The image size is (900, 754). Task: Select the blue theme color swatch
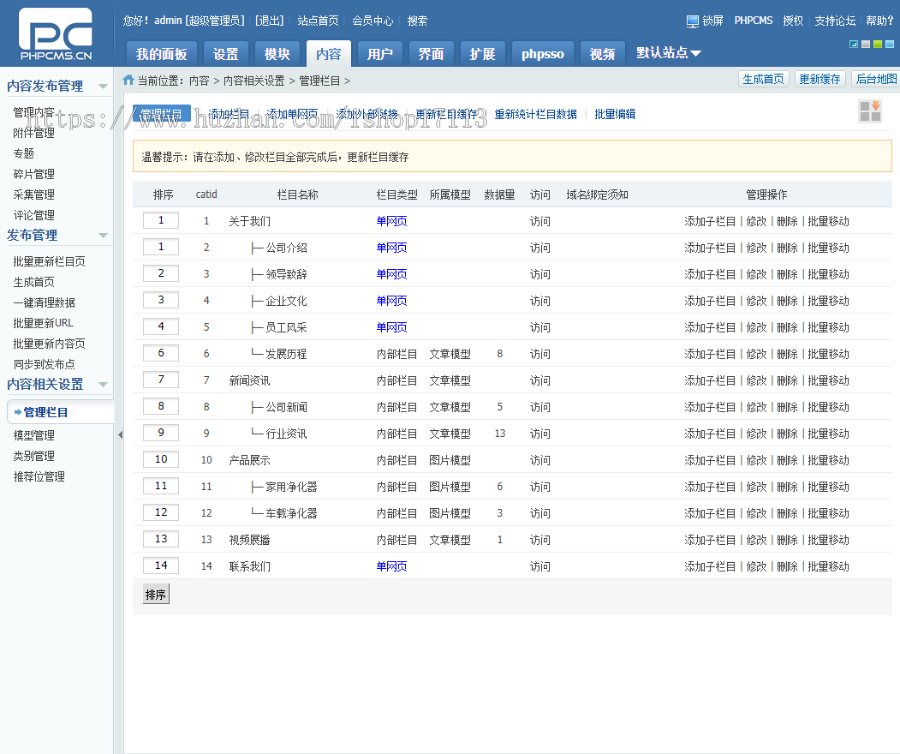tap(852, 44)
